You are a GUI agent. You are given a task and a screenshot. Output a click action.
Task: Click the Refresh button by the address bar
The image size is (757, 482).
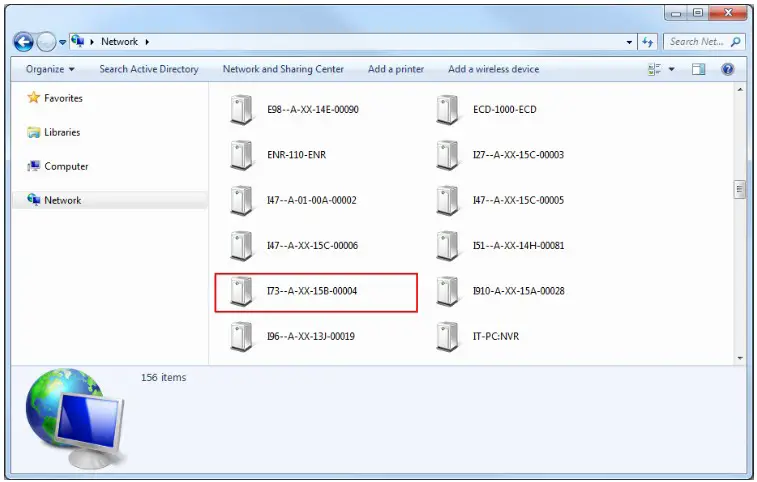click(647, 42)
